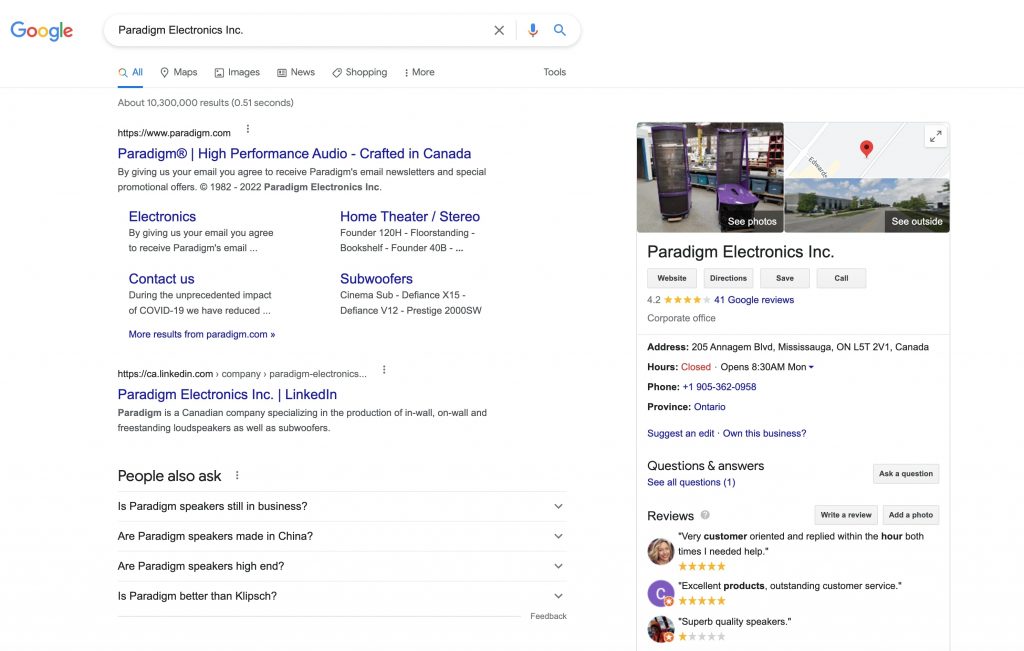This screenshot has height=651, width=1024.
Task: Open search Tools
Action: tap(554, 72)
